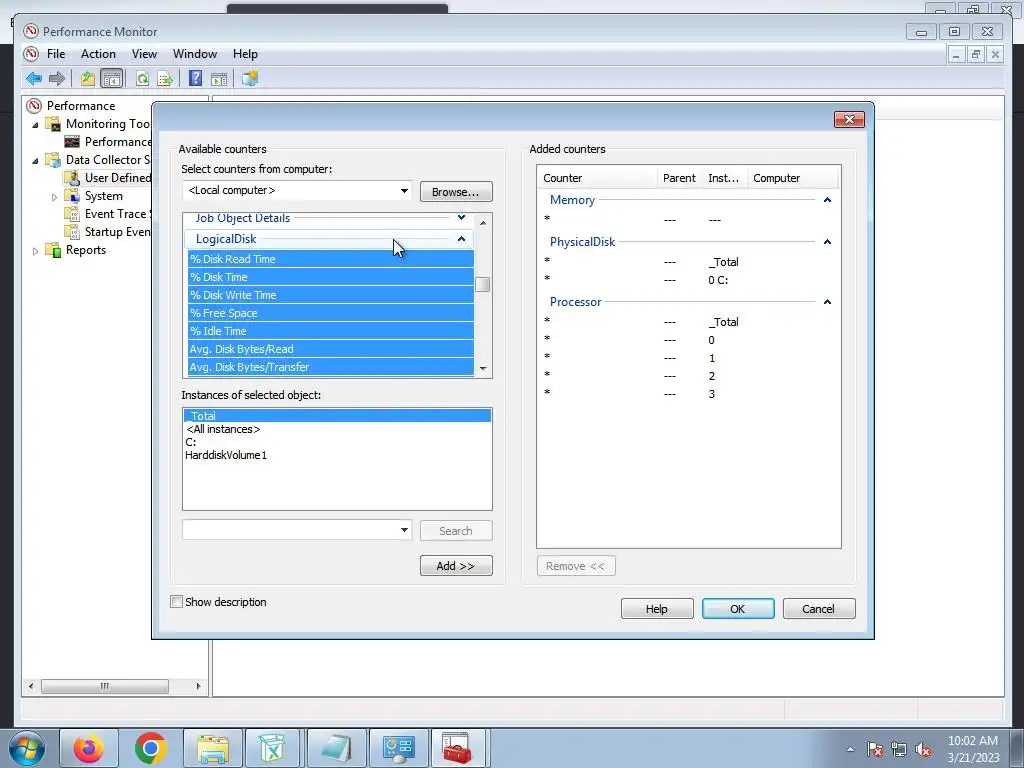Click the Back arrow toolbar icon
The height and width of the screenshot is (768, 1024).
click(34, 79)
